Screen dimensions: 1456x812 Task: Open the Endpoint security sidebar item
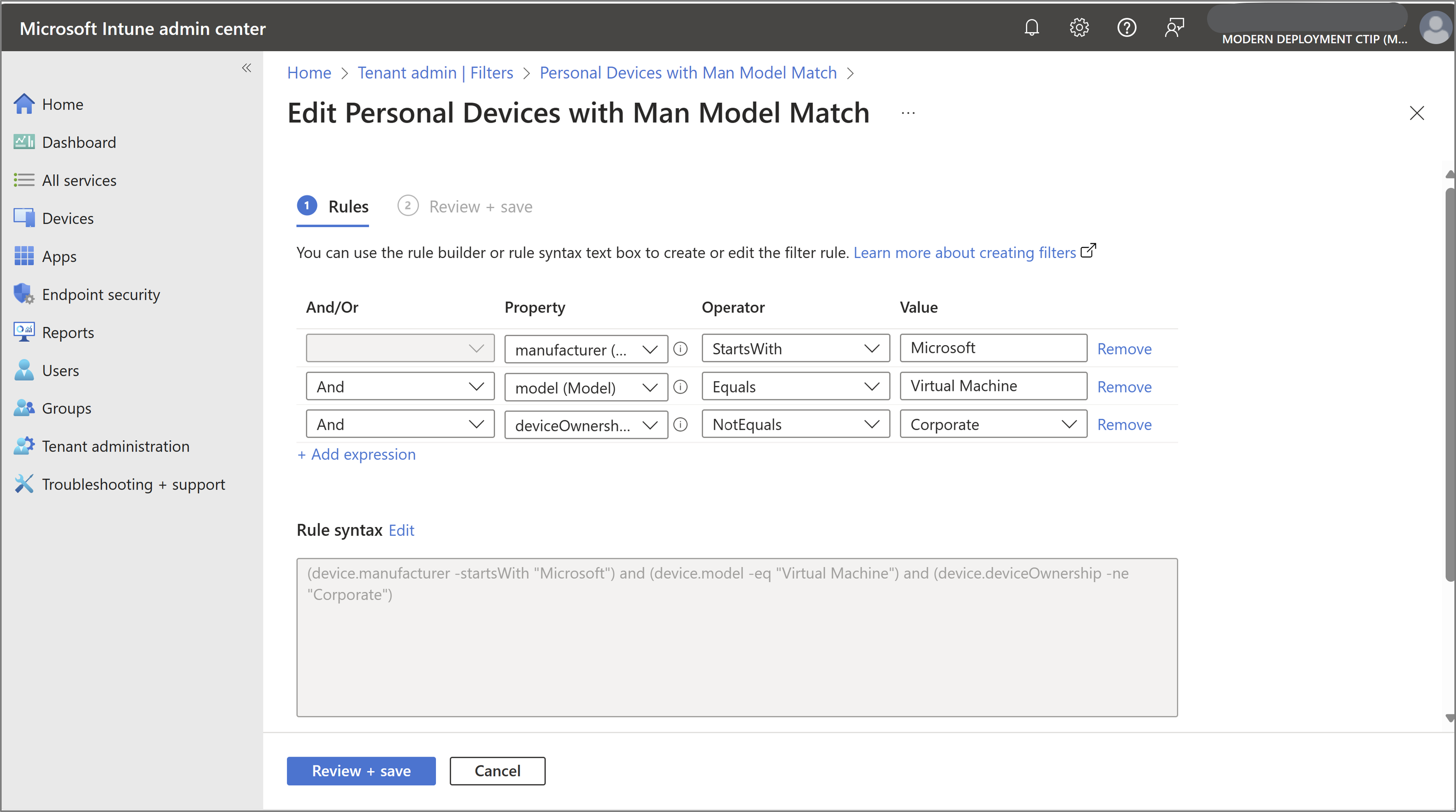pyautogui.click(x=101, y=294)
